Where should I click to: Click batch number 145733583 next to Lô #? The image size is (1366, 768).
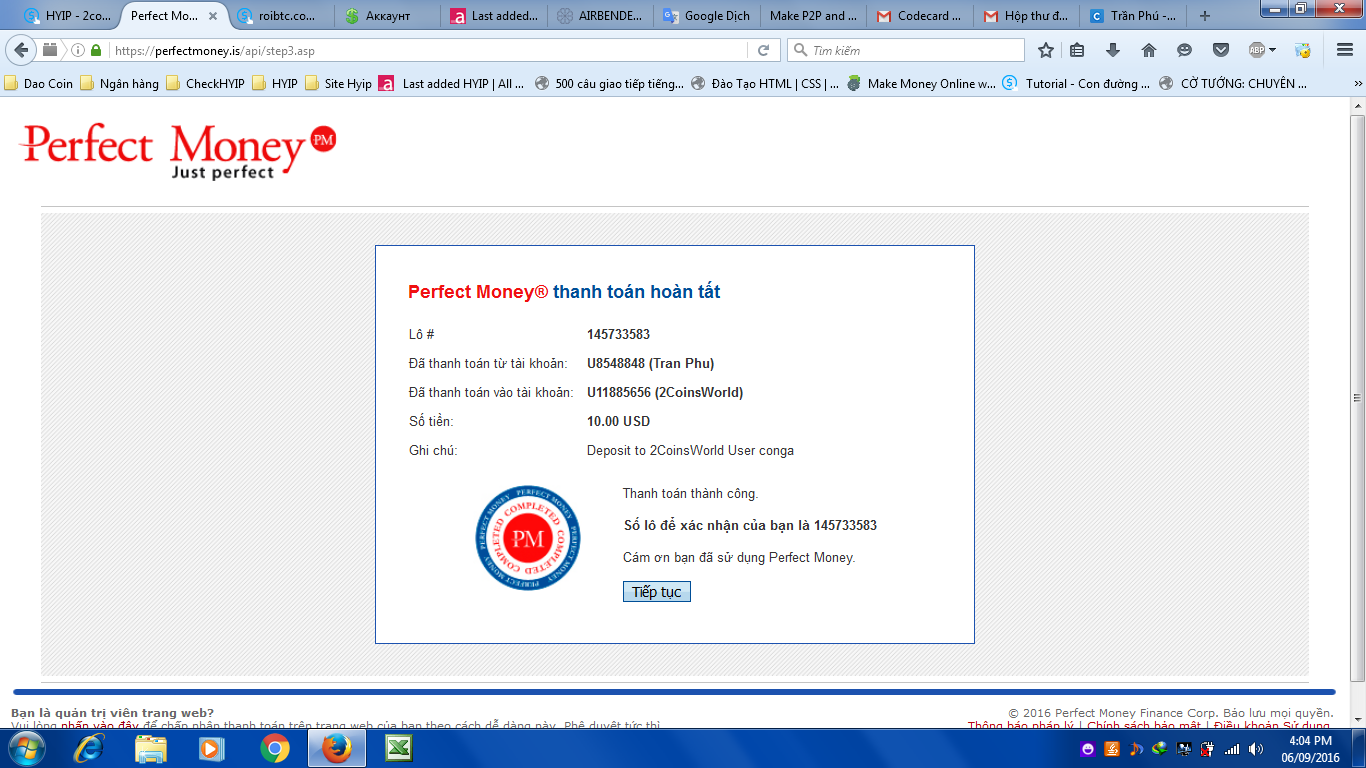618,334
